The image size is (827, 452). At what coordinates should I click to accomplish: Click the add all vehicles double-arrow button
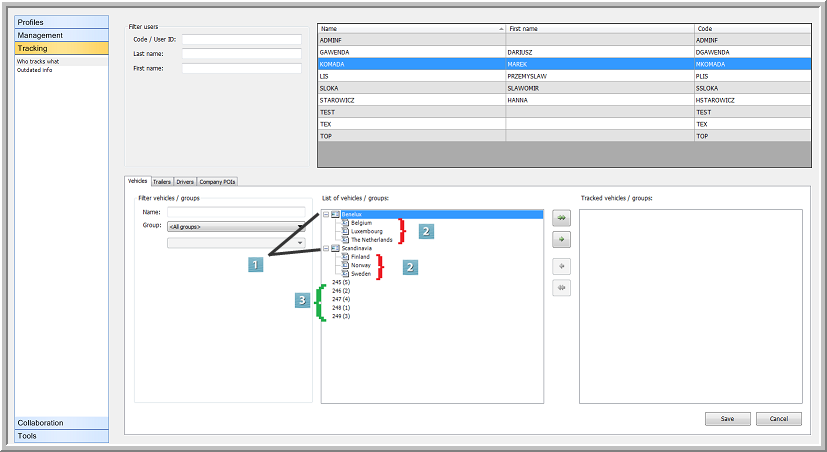click(x=561, y=216)
